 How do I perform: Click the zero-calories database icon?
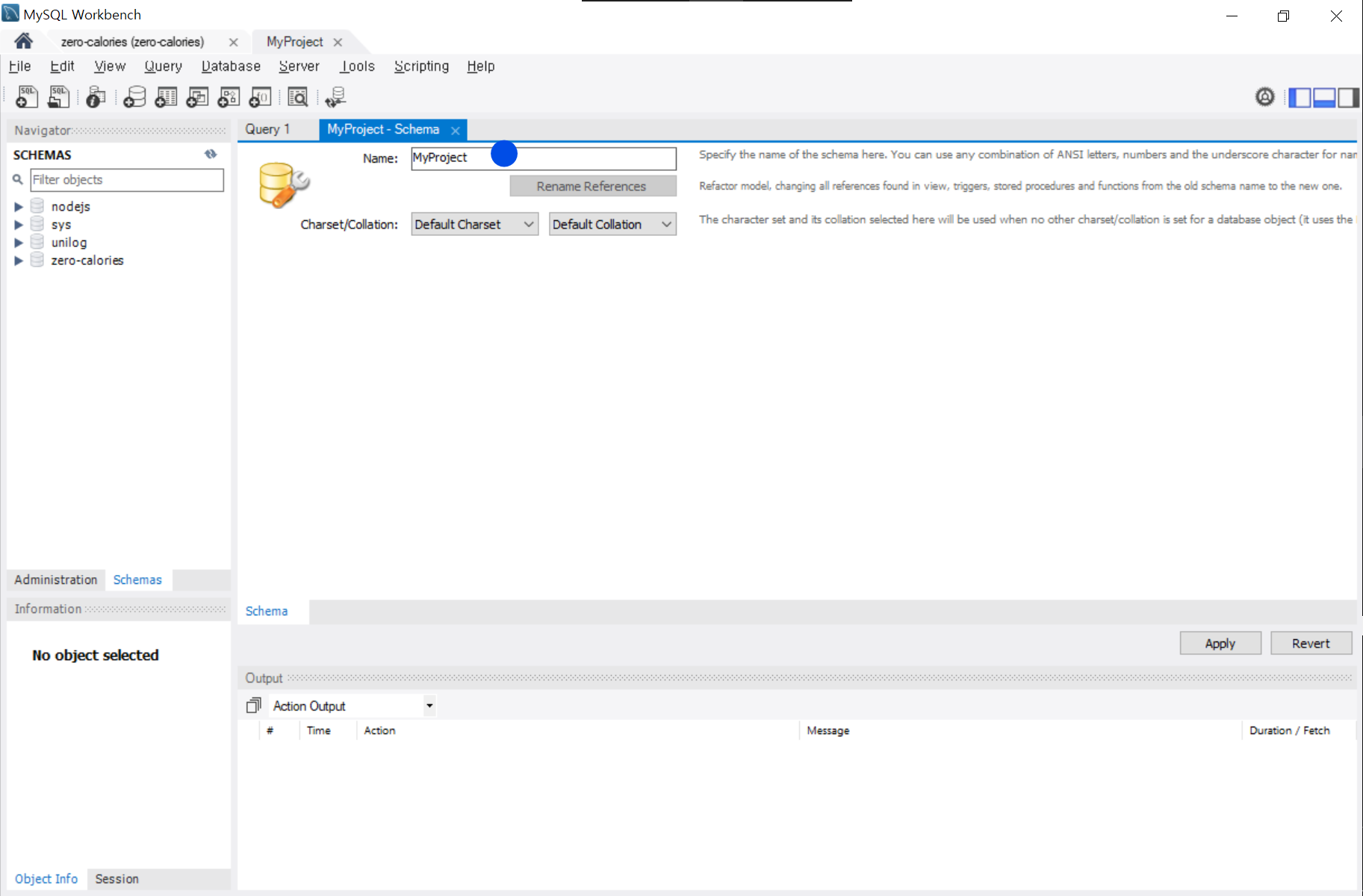click(x=37, y=260)
